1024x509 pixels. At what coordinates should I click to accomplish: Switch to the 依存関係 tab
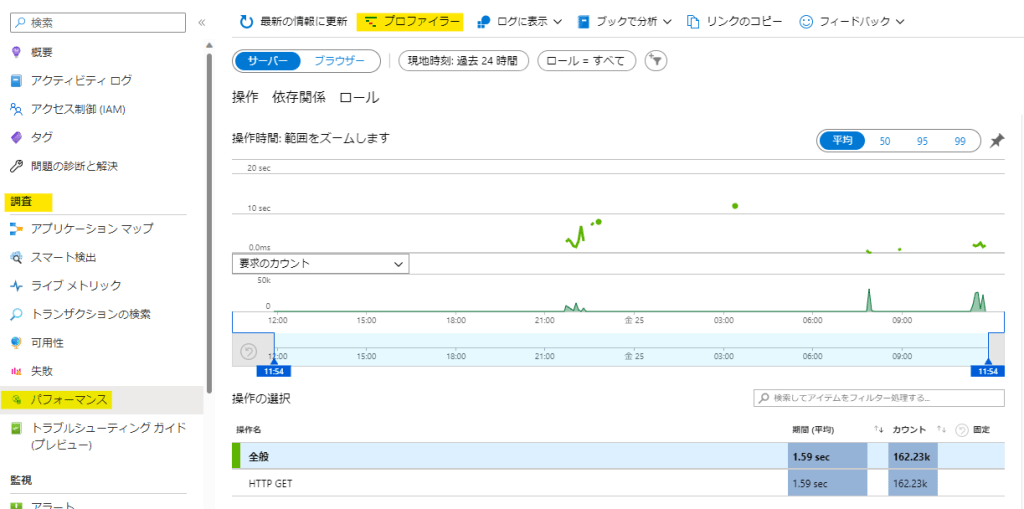(x=298, y=97)
